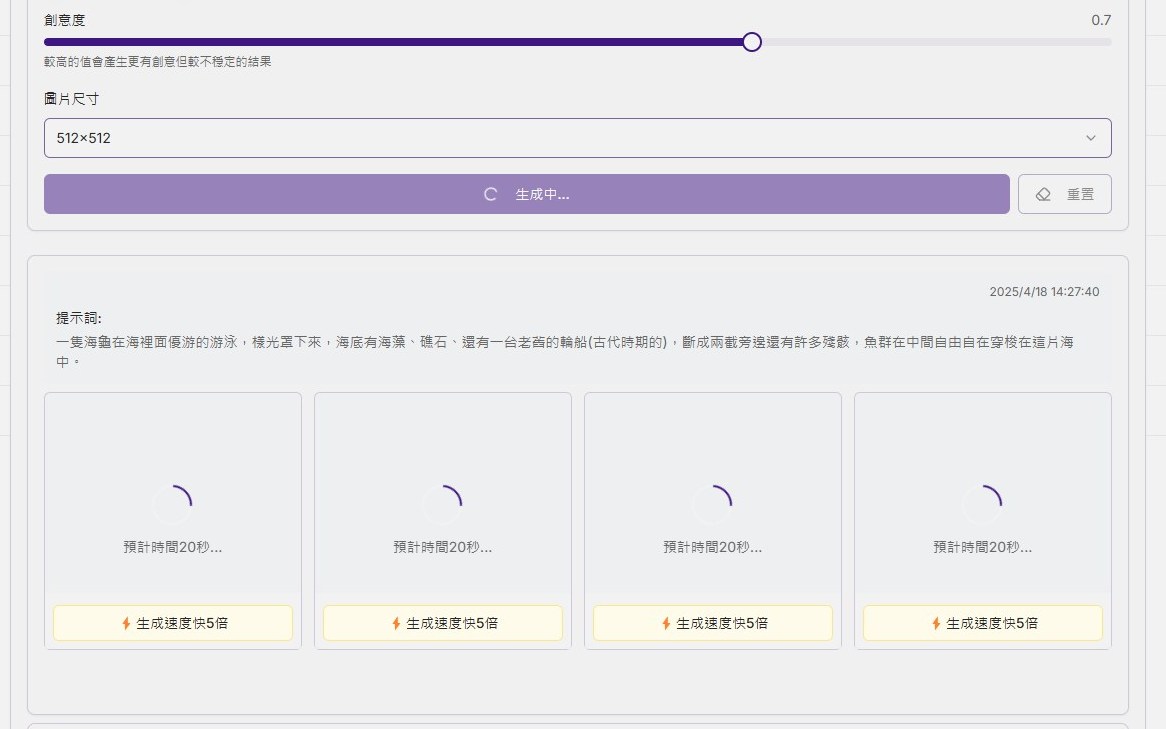Screen dimensions: 1166x729
Task: Click the 生成中... generating button
Action: point(526,194)
